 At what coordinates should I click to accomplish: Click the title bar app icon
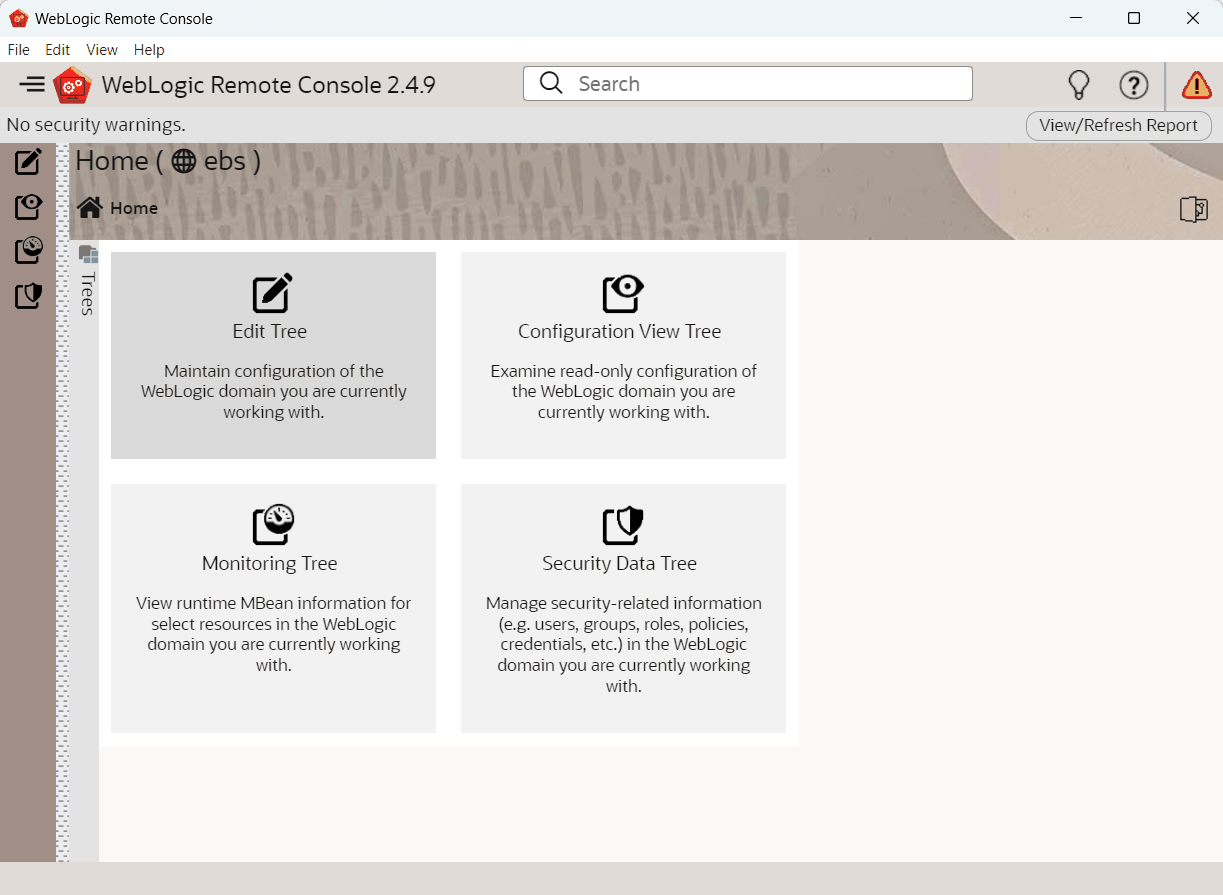(18, 18)
